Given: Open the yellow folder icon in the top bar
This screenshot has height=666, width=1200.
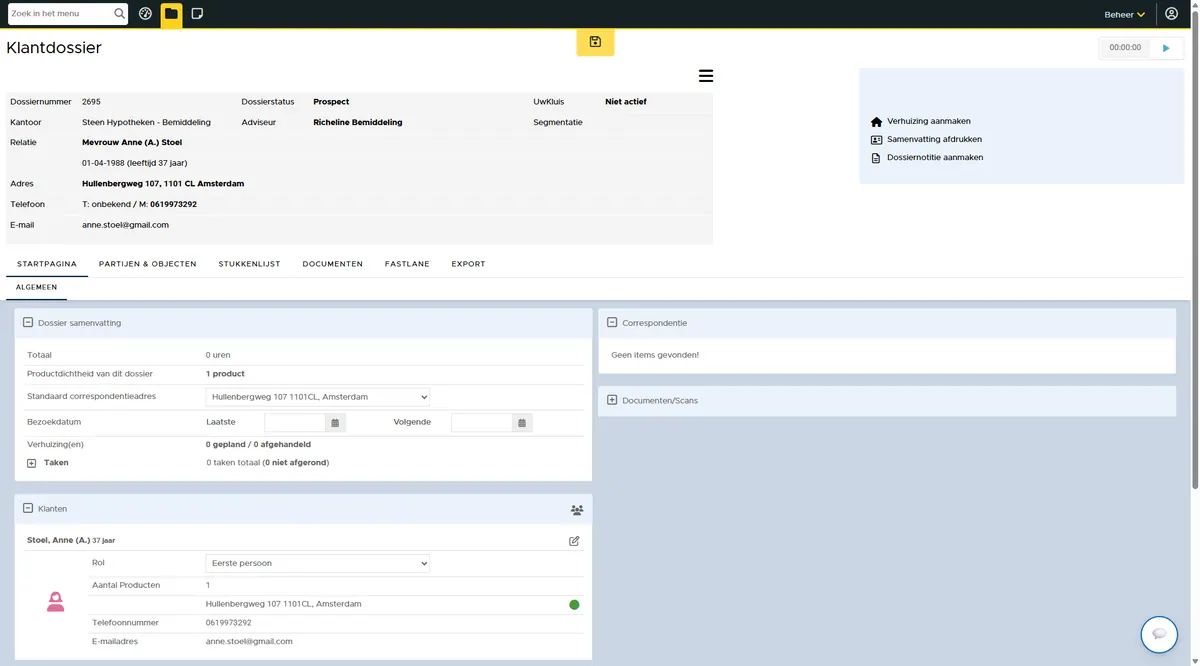Looking at the screenshot, I should point(171,14).
